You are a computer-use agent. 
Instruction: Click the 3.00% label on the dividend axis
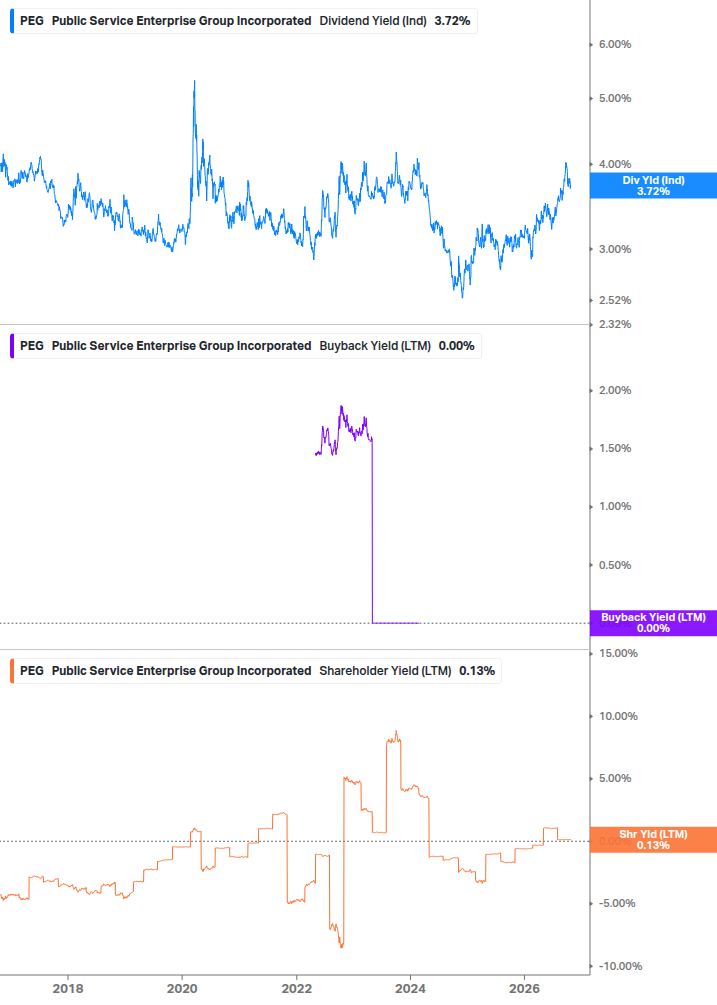tap(615, 249)
